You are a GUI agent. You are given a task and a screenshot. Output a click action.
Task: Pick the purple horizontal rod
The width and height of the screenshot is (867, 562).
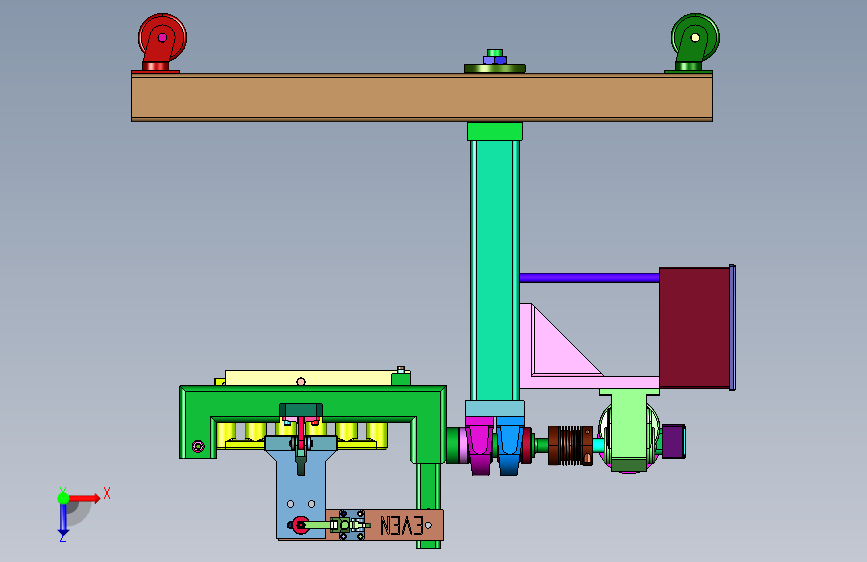click(x=589, y=278)
